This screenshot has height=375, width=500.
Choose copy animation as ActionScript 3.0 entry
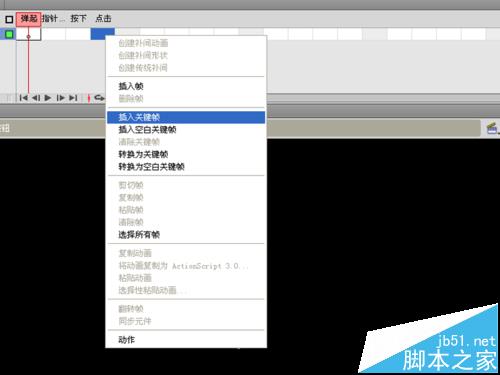tap(186, 266)
